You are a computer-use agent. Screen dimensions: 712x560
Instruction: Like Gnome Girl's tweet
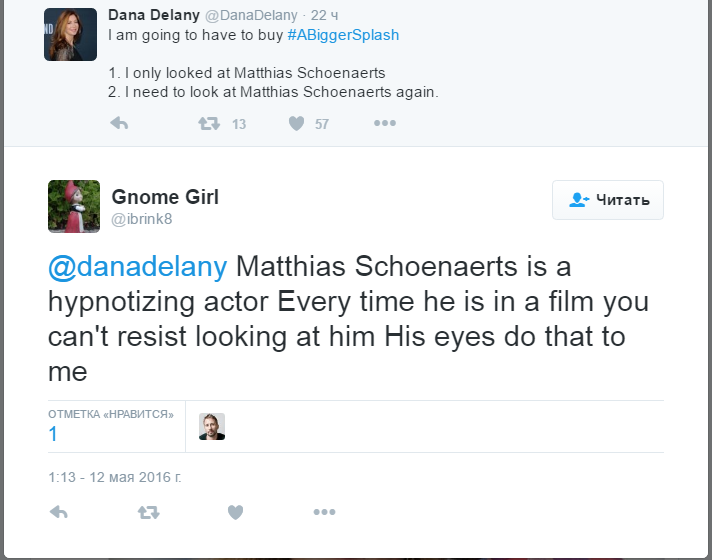pos(235,512)
